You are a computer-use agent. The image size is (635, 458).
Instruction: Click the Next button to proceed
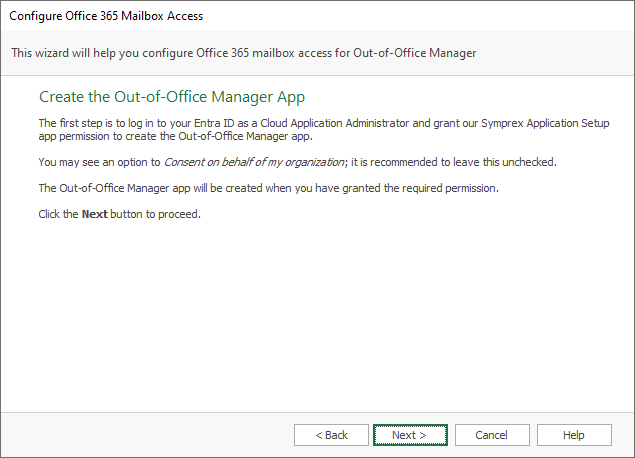pos(410,435)
